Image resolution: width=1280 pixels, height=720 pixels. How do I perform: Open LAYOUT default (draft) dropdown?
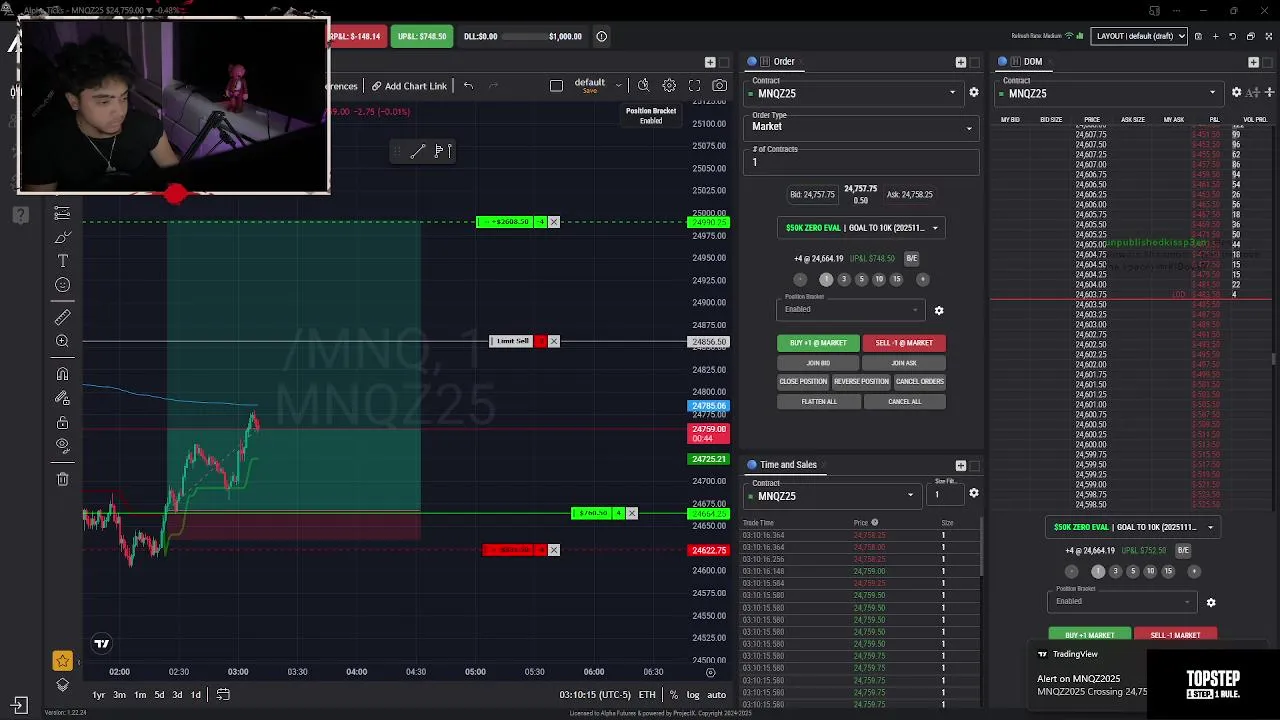pos(1139,36)
